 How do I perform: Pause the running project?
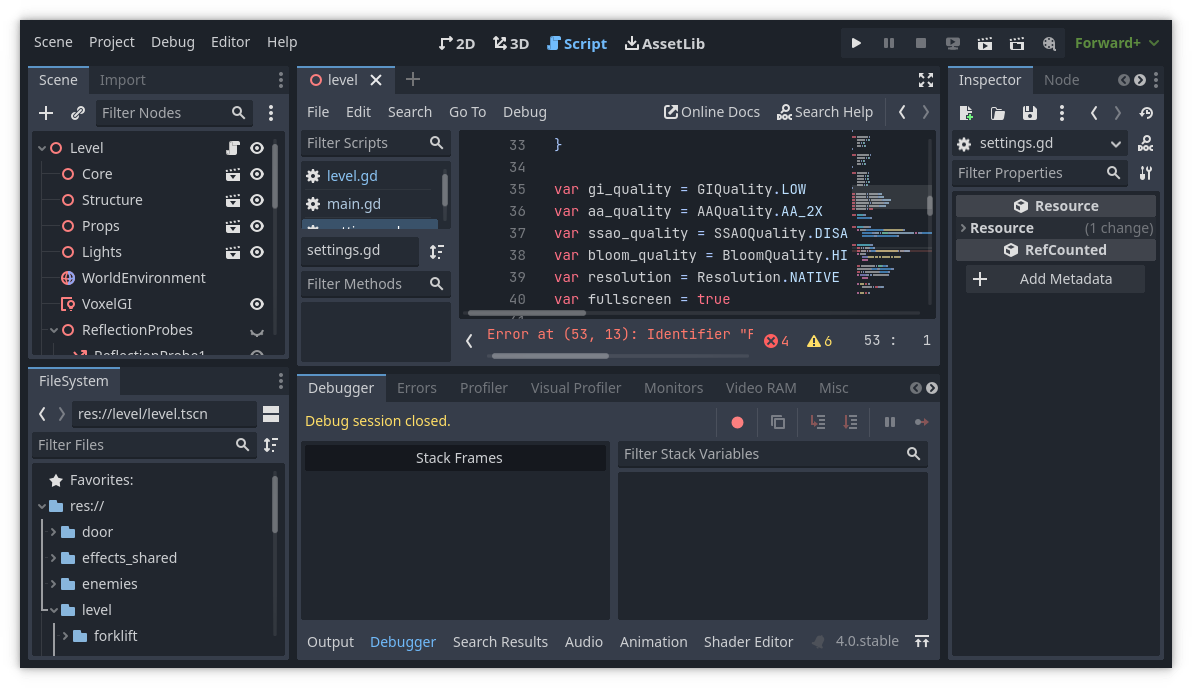click(889, 43)
